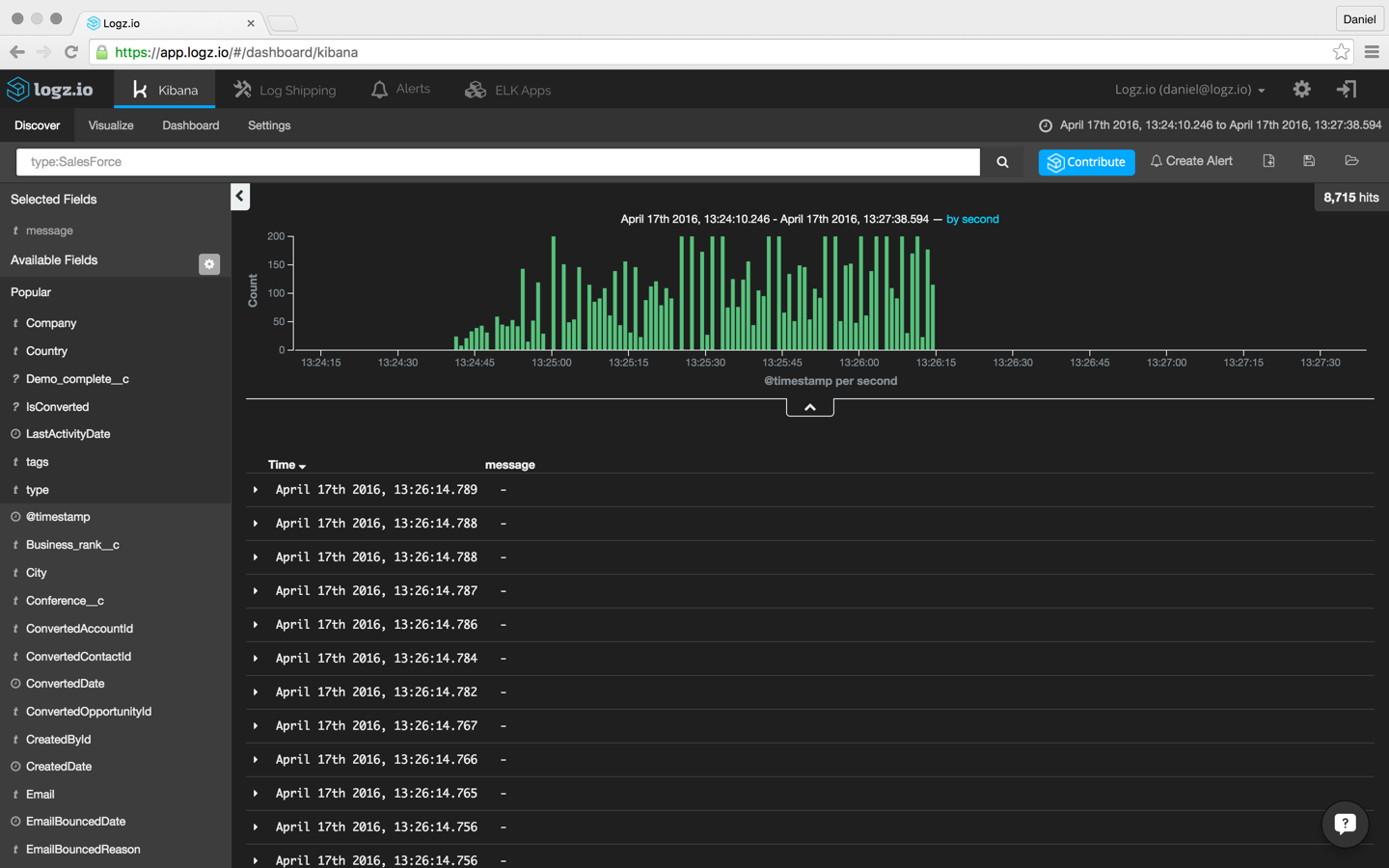Click the 'by second' interval link
This screenshot has width=1389, height=868.
coord(972,219)
